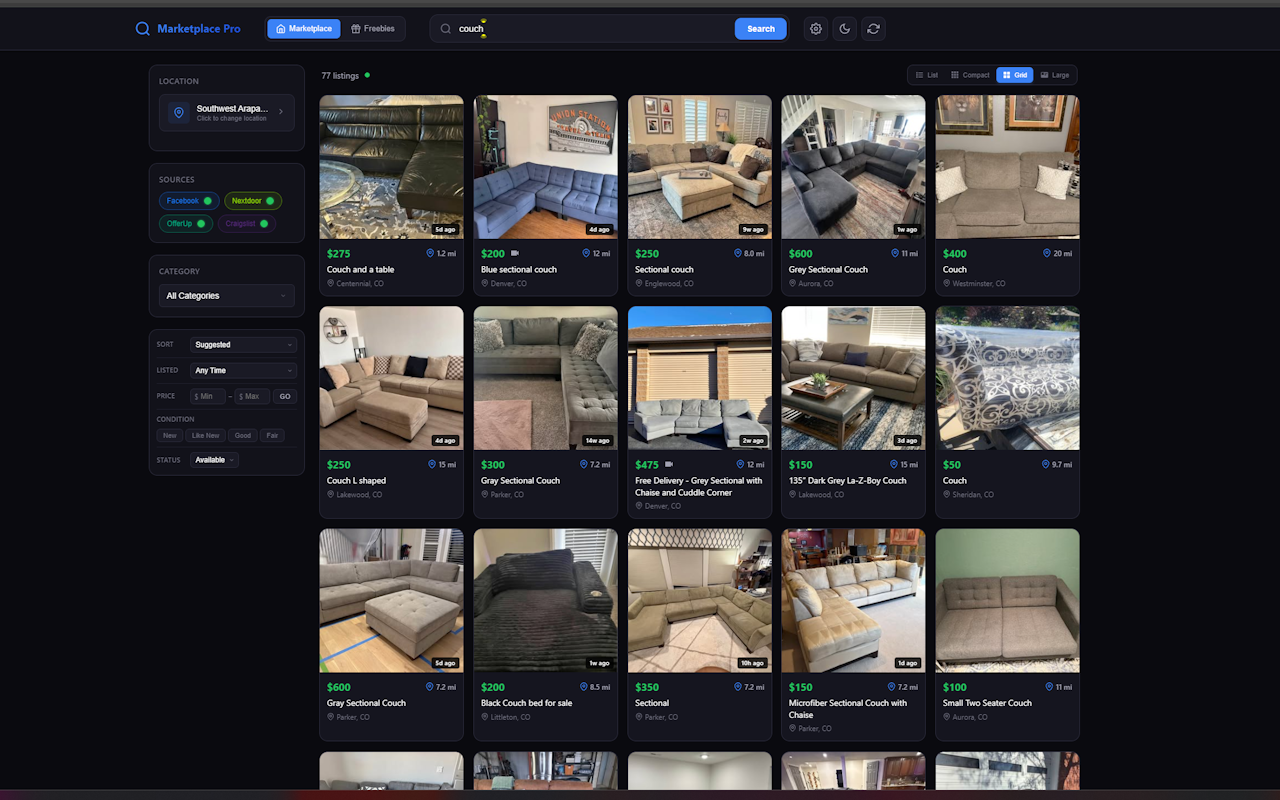Click the Westminster, CO location marker icon
Screen dimensions: 1280x800
(x=947, y=284)
